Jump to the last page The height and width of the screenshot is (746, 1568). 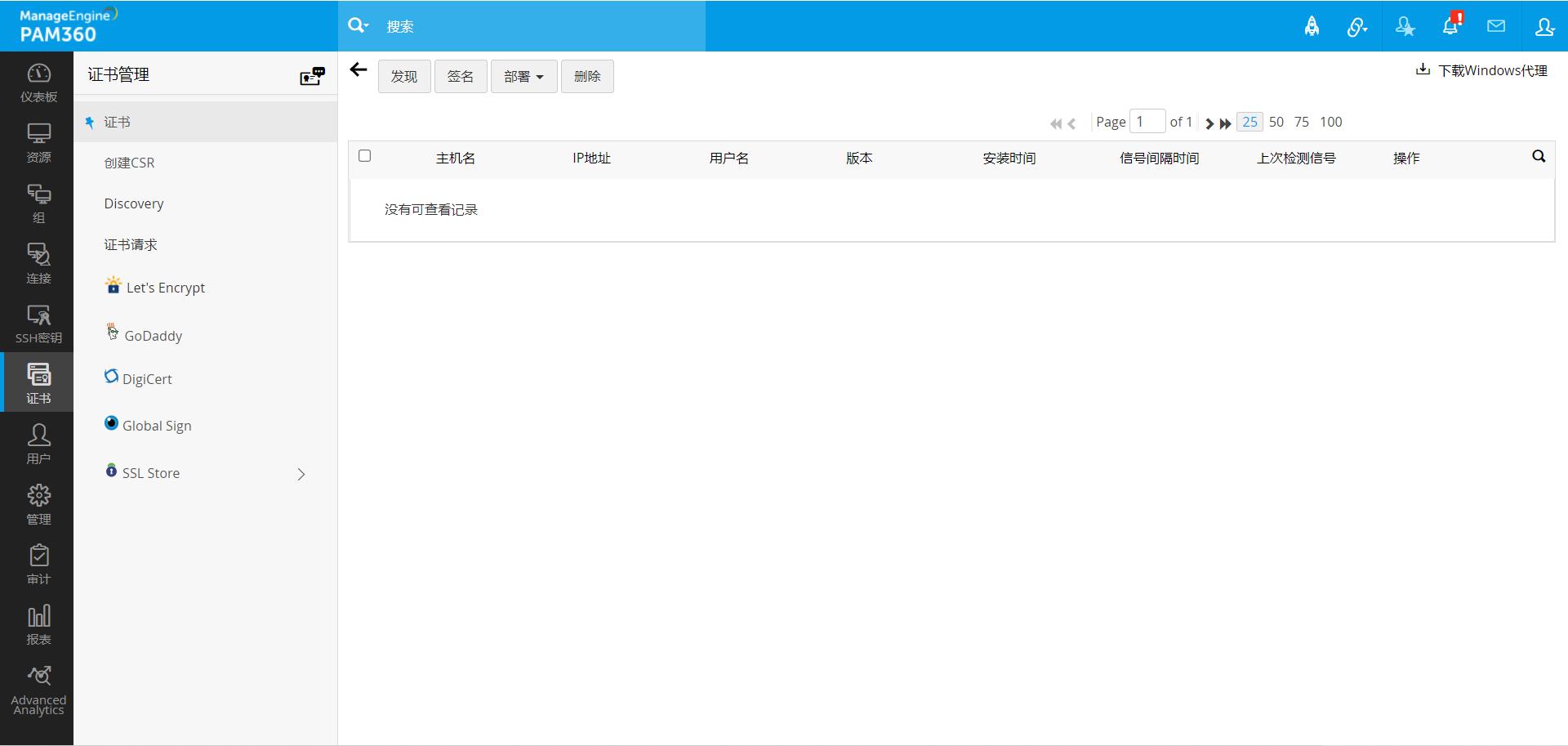tap(1225, 123)
